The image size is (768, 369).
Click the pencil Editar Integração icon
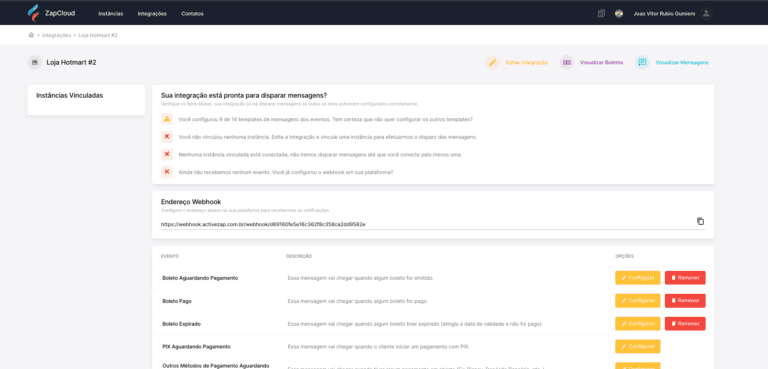[x=492, y=62]
